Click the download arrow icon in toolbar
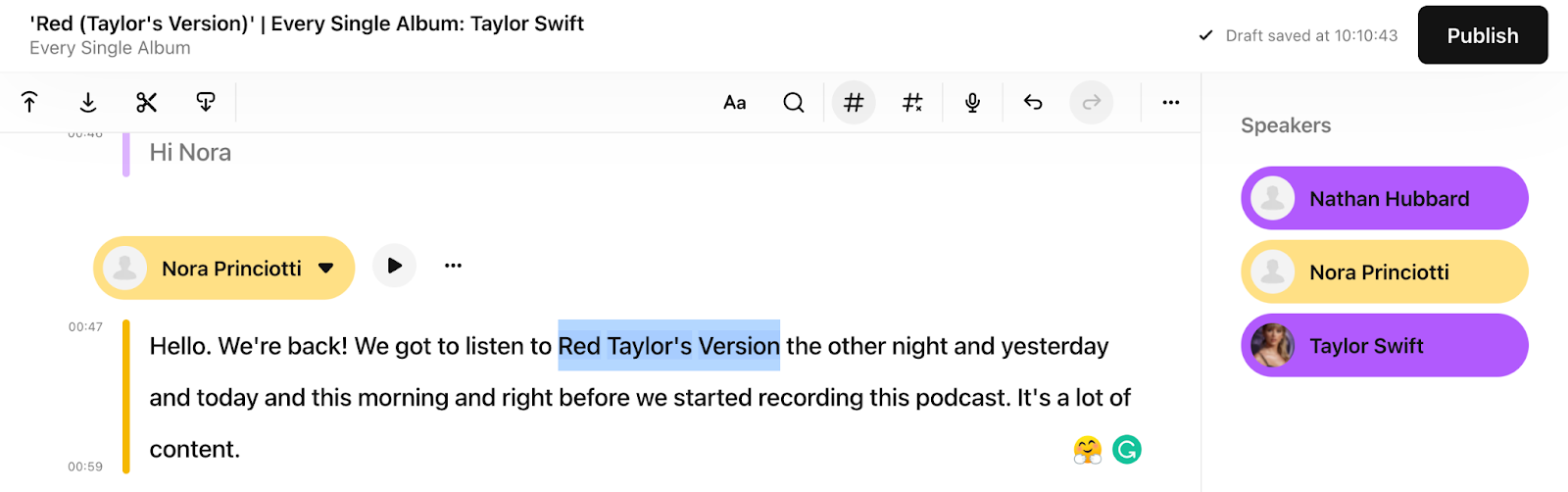 coord(88,102)
